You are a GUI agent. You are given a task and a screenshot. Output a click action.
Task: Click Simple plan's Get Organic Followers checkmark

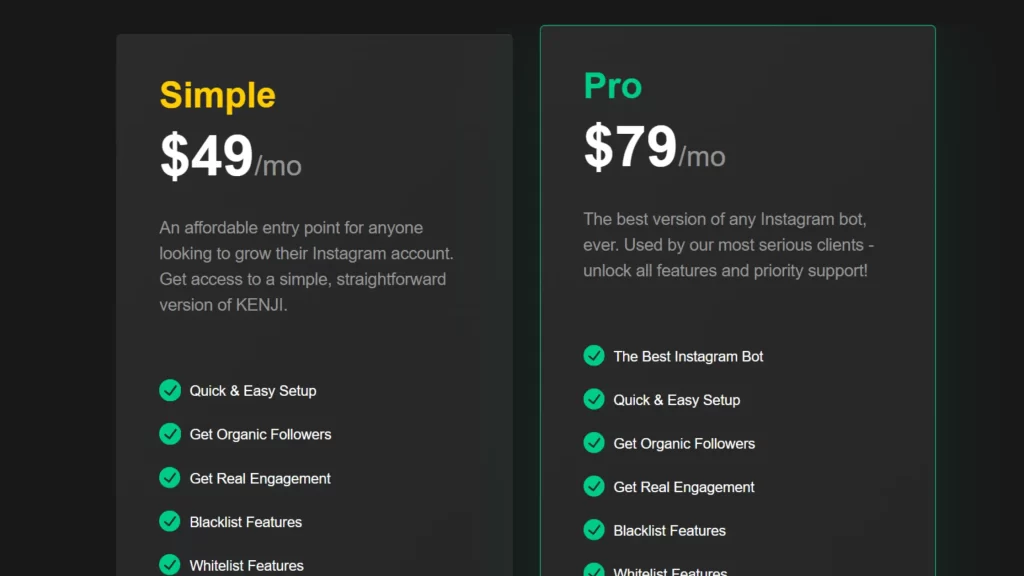pyautogui.click(x=170, y=434)
